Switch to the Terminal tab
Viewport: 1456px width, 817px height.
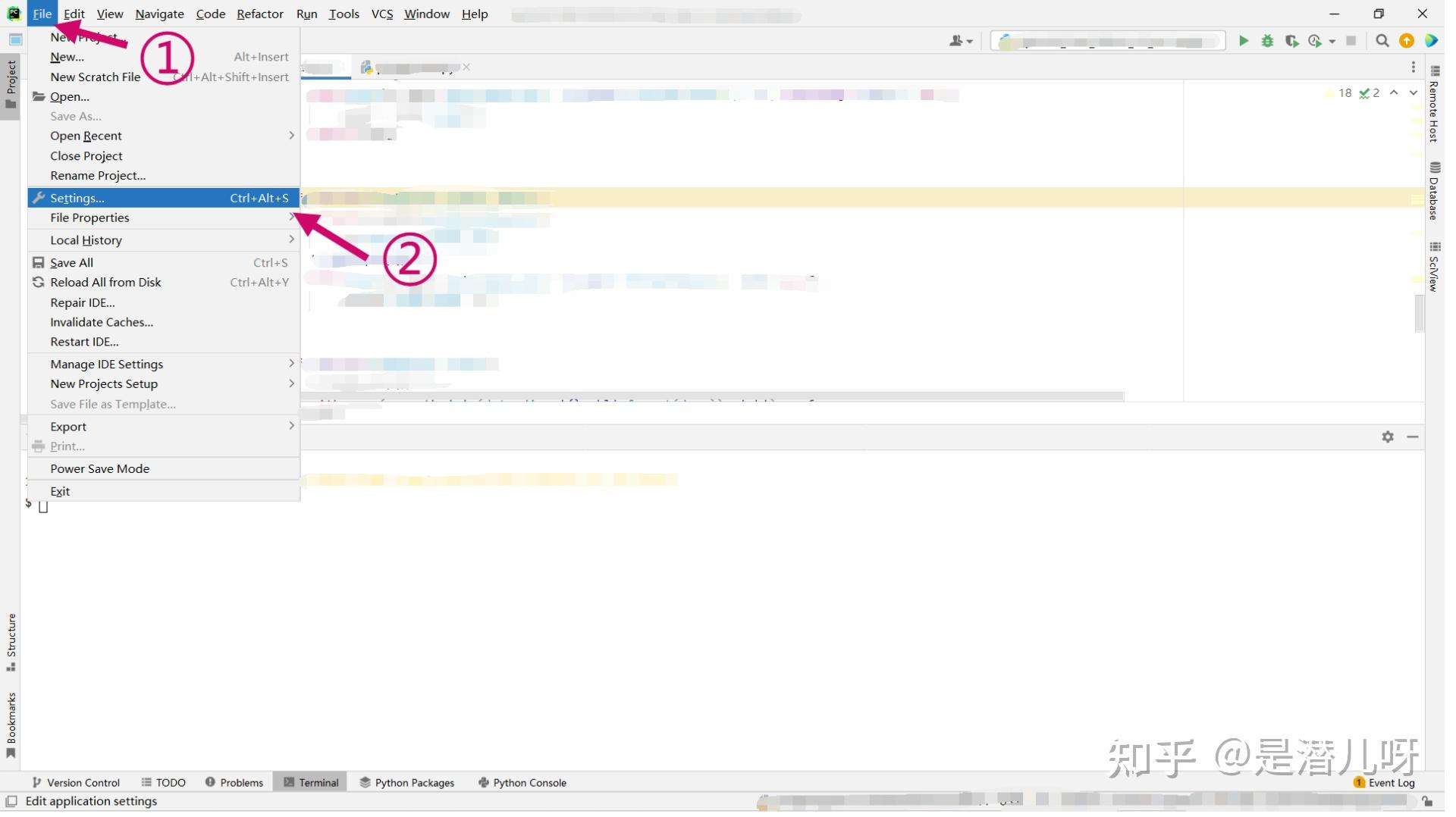click(310, 782)
